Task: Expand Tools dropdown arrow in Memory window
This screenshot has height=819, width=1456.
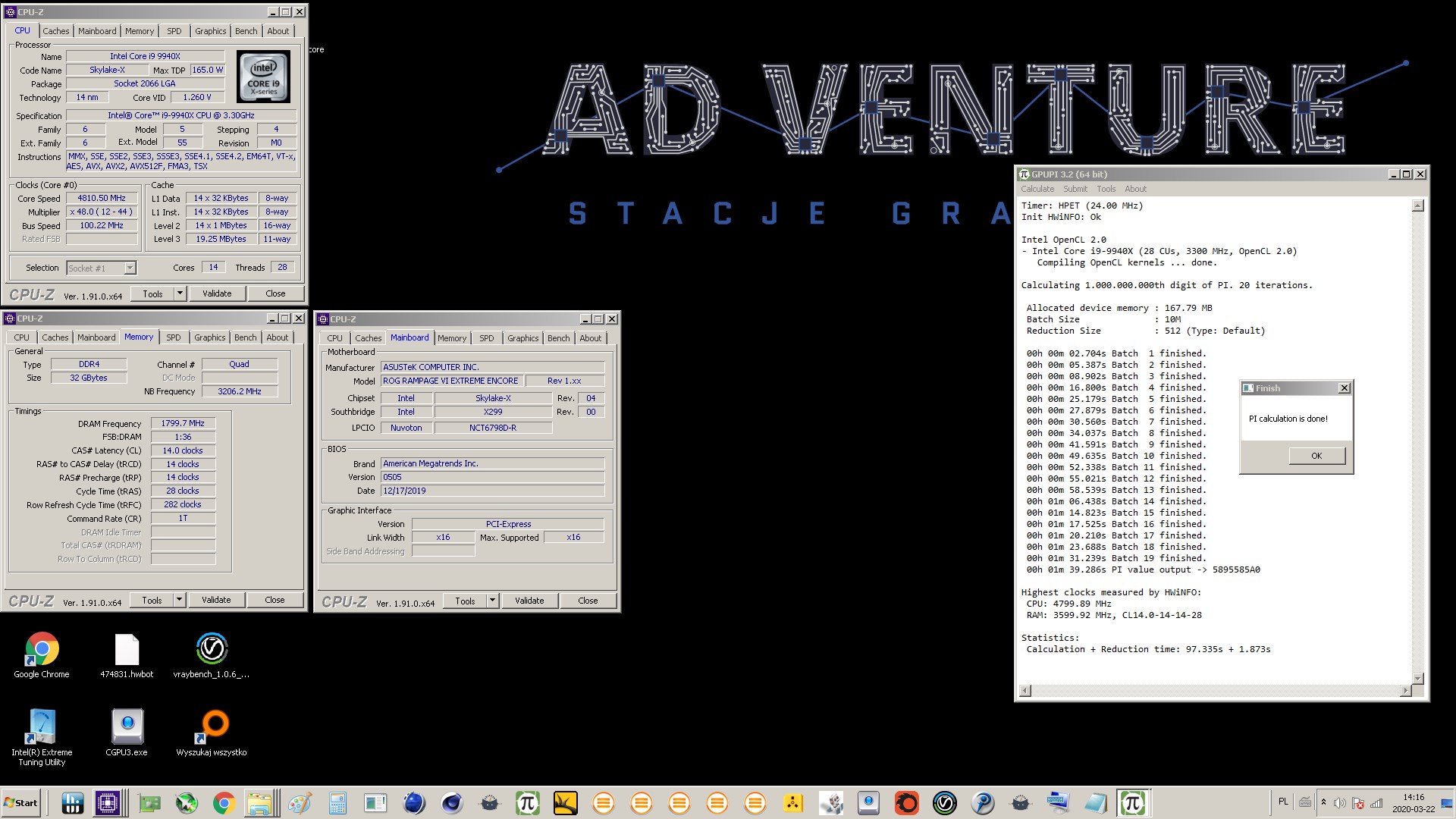Action: point(180,600)
